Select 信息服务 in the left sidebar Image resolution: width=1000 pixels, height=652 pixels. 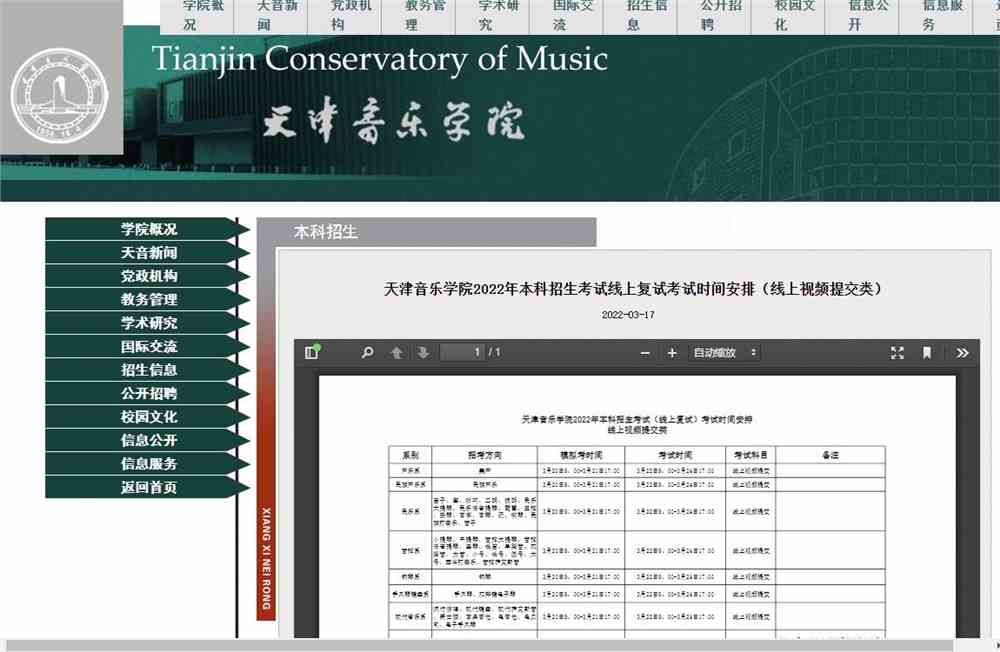pos(148,464)
